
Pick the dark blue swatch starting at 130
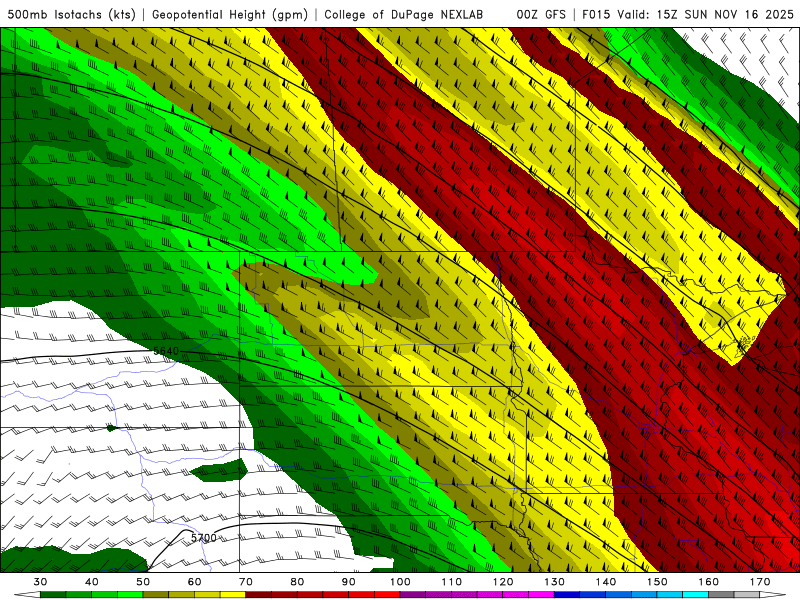coord(567,595)
